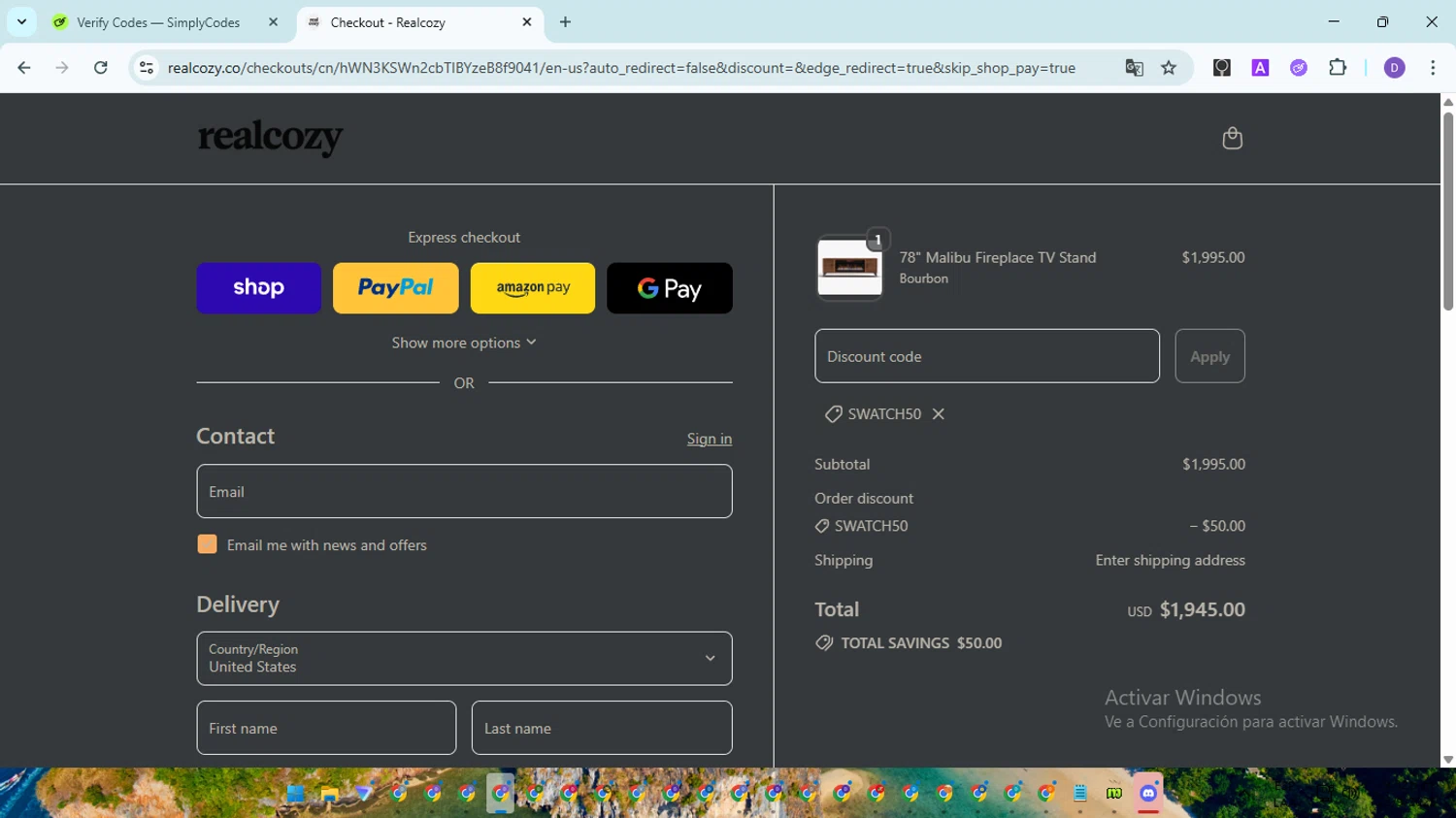This screenshot has width=1456, height=818.
Task: Click "TOTAL SAVINGS $50.00" text
Action: [921, 642]
